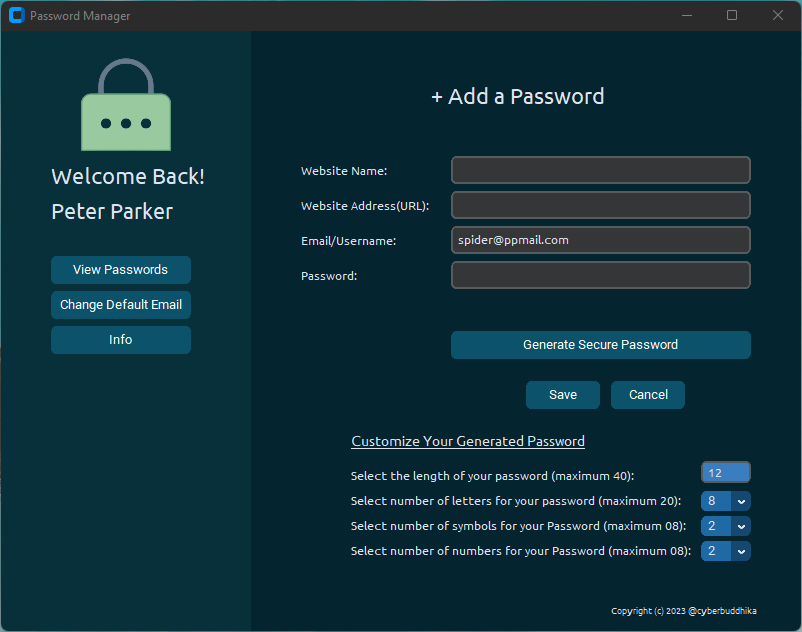Screen dimensions: 802x632
Task: Click the Password input field
Action: 600,275
